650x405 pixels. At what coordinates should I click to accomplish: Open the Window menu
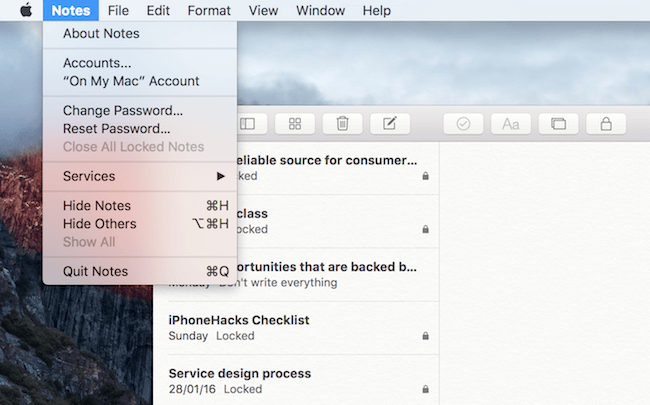point(320,10)
